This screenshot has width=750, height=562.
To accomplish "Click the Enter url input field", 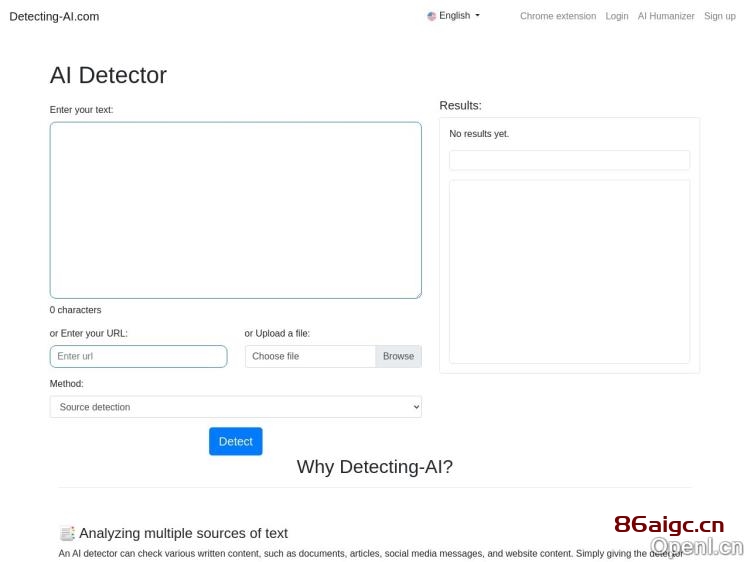I will (x=138, y=356).
